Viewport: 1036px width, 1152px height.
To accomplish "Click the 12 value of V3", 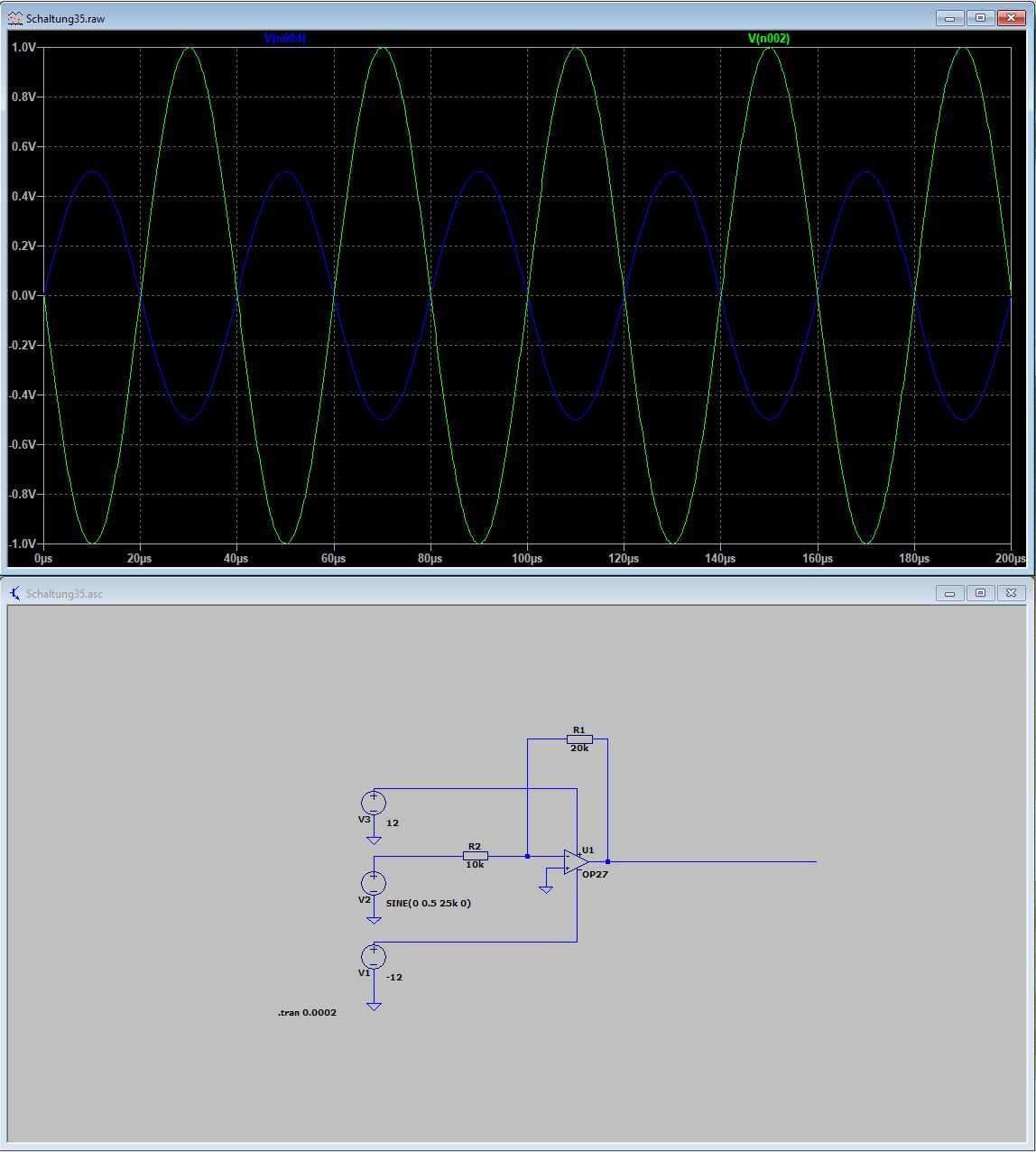I will coord(393,823).
